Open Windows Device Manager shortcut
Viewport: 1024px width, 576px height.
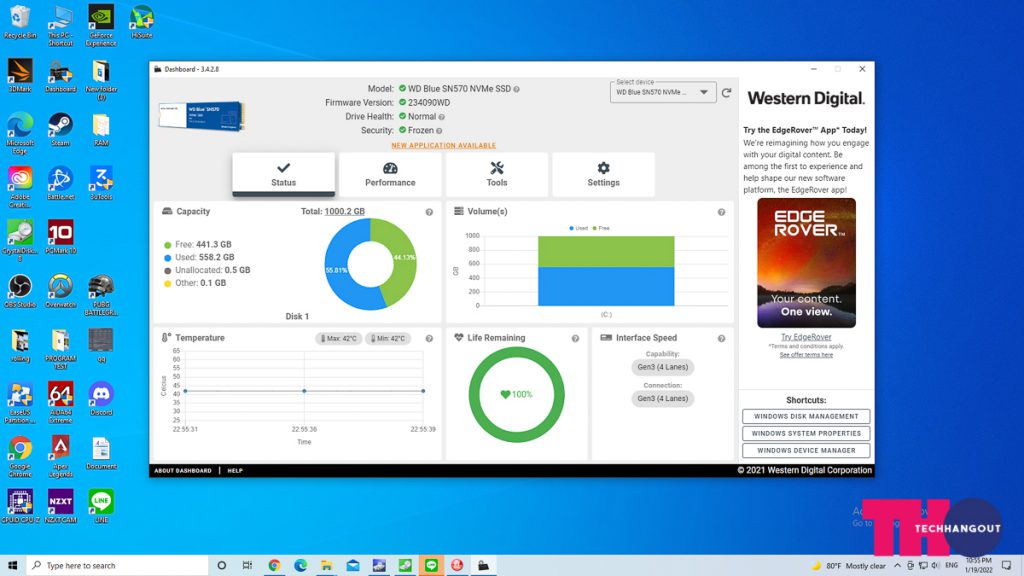coord(806,450)
